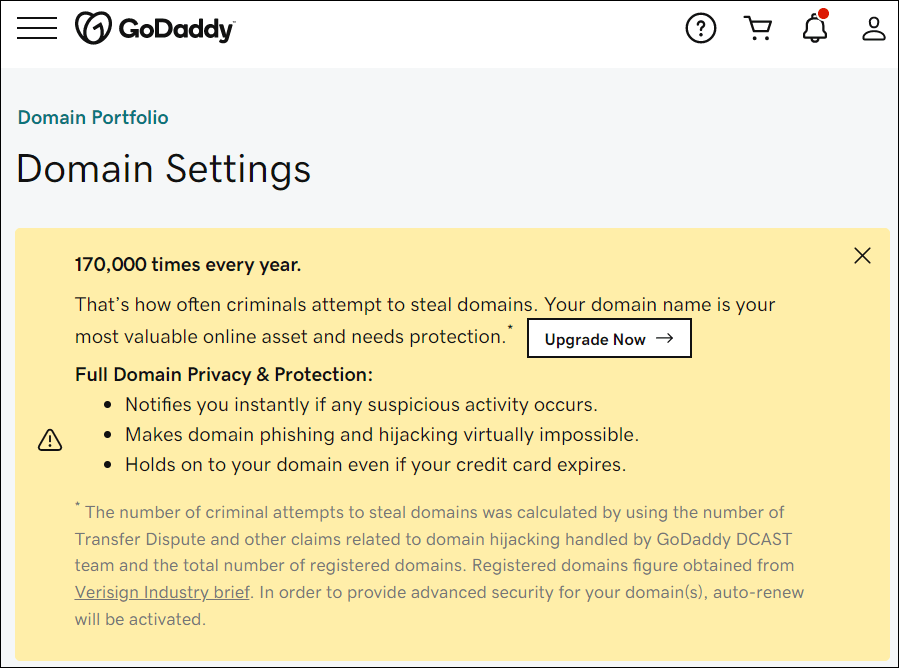899x668 pixels.
Task: Select the 170,000 times every year headline
Action: 187,265
